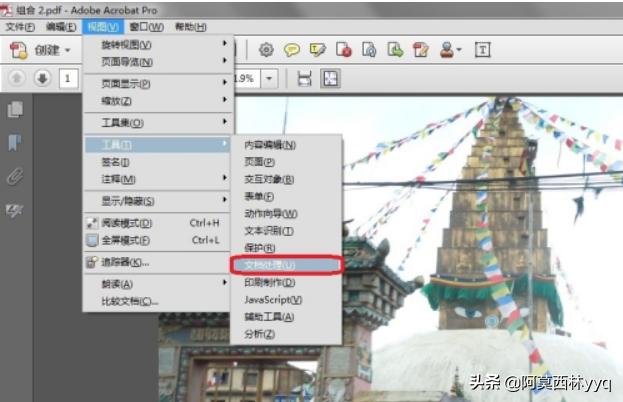Select 内容编辑(N) in the tools submenu
The width and height of the screenshot is (623, 402).
click(286, 145)
